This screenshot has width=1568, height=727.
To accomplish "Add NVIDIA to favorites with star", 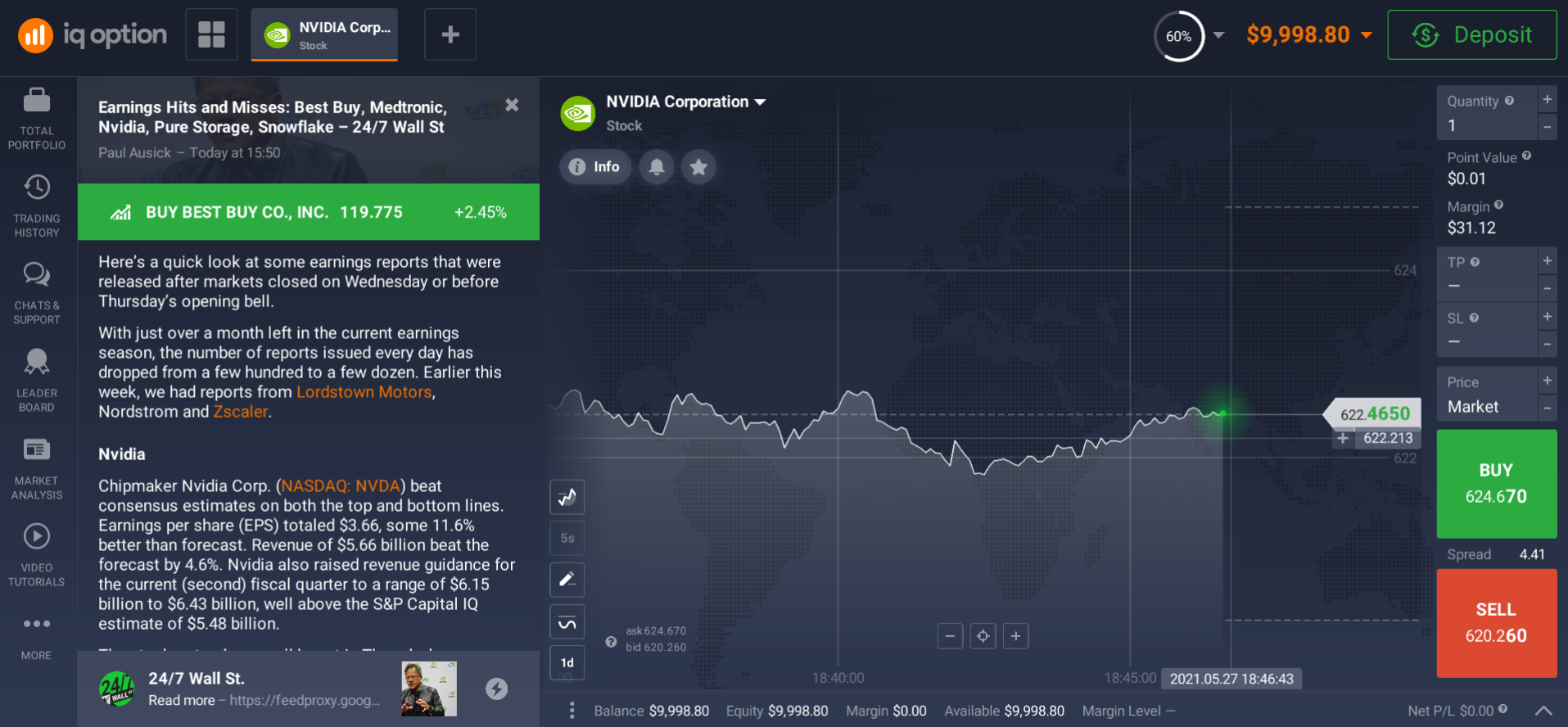I will pos(698,167).
